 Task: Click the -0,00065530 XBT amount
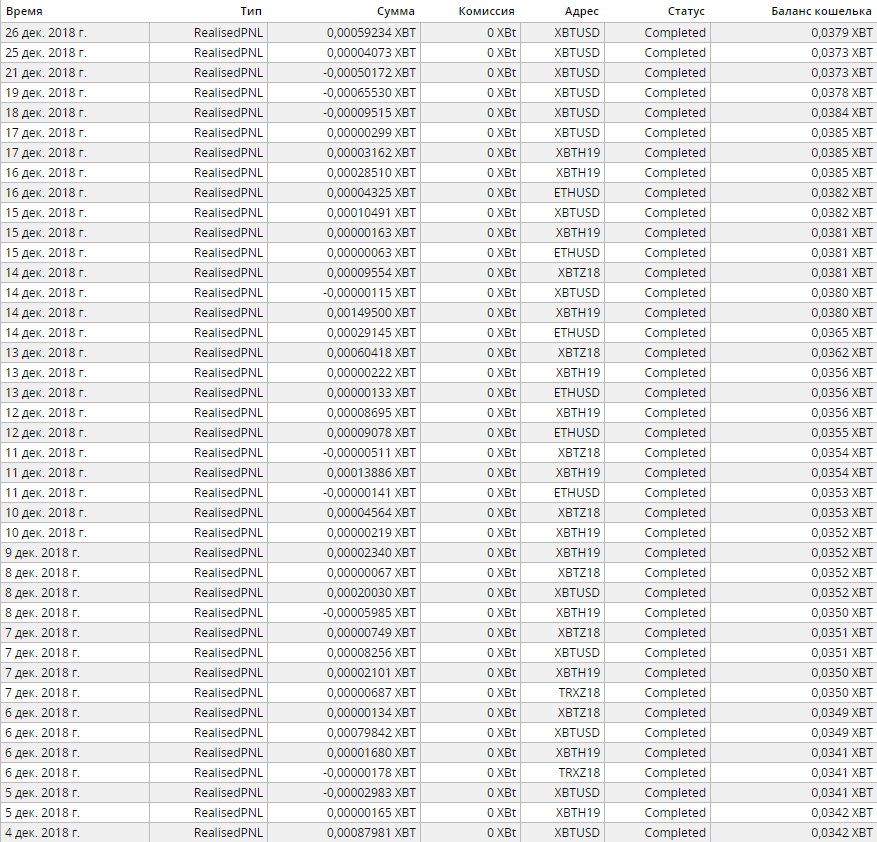[x=369, y=93]
